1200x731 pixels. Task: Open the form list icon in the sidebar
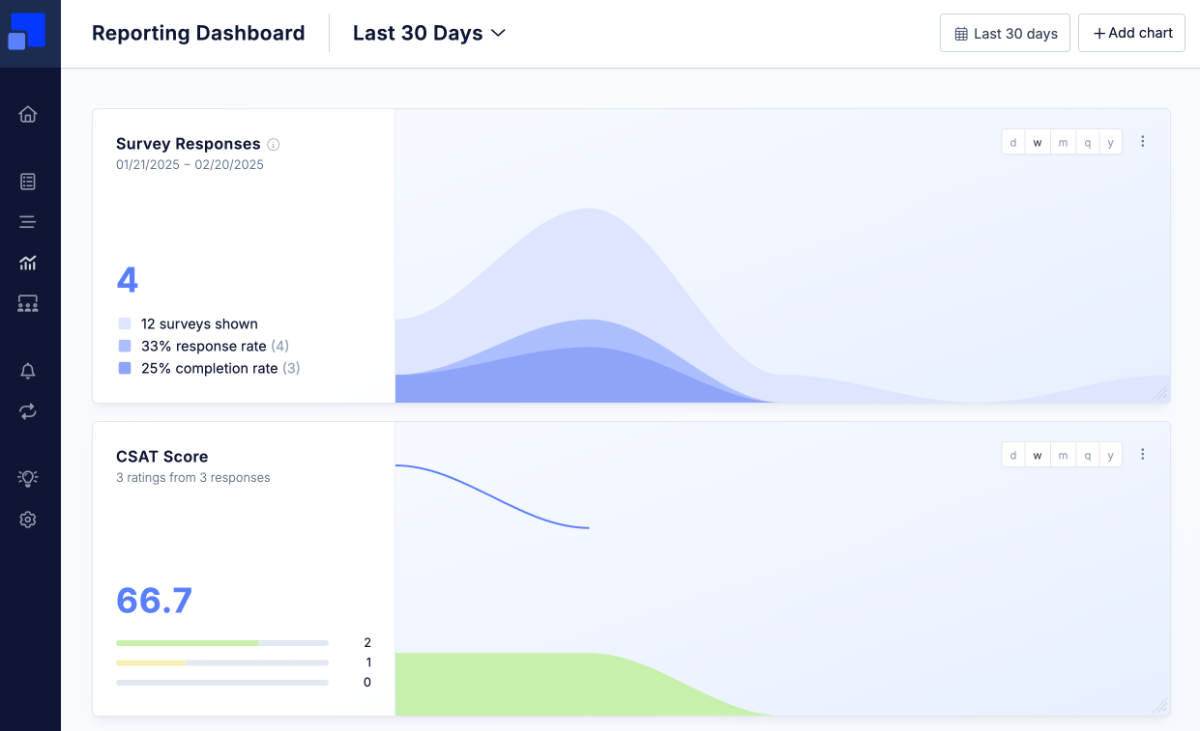coord(28,181)
